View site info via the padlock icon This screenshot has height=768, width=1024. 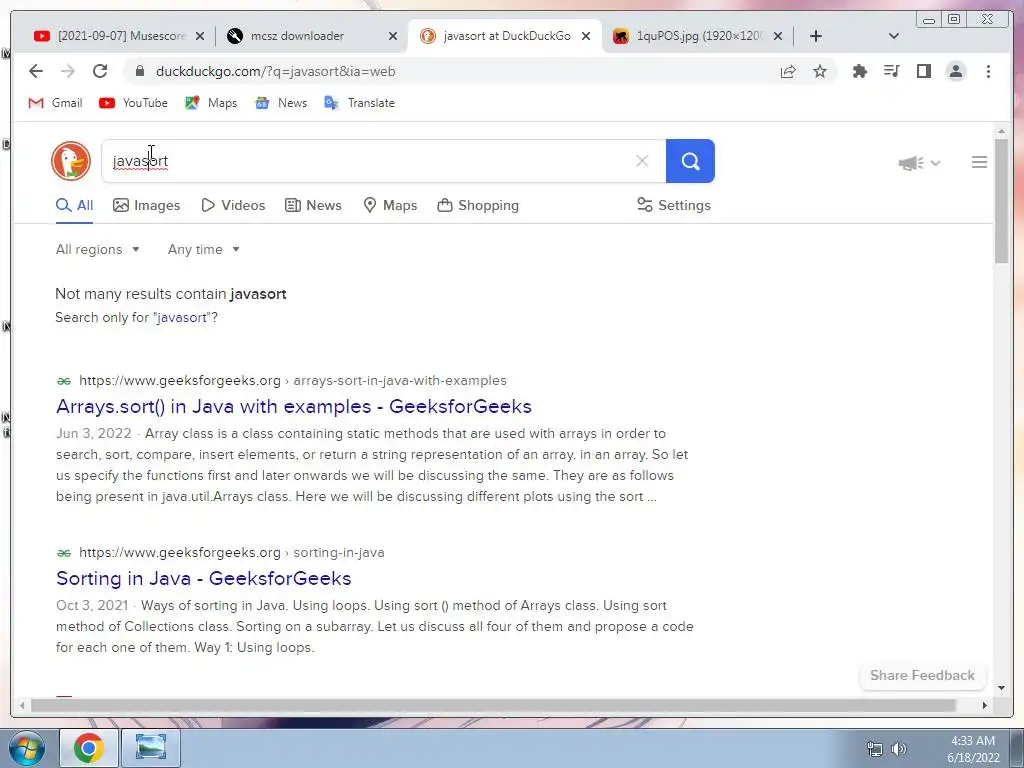140,71
